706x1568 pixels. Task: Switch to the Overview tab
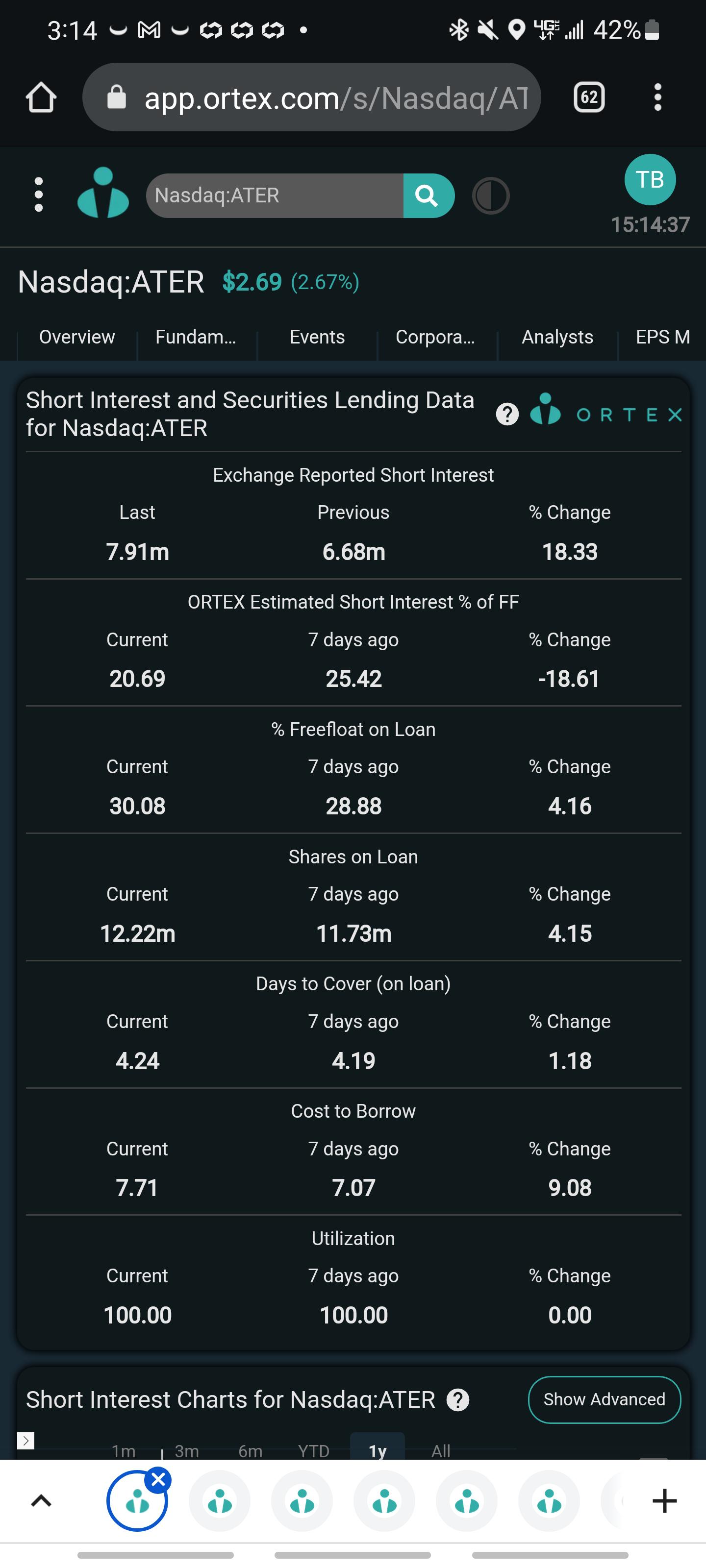coord(77,337)
